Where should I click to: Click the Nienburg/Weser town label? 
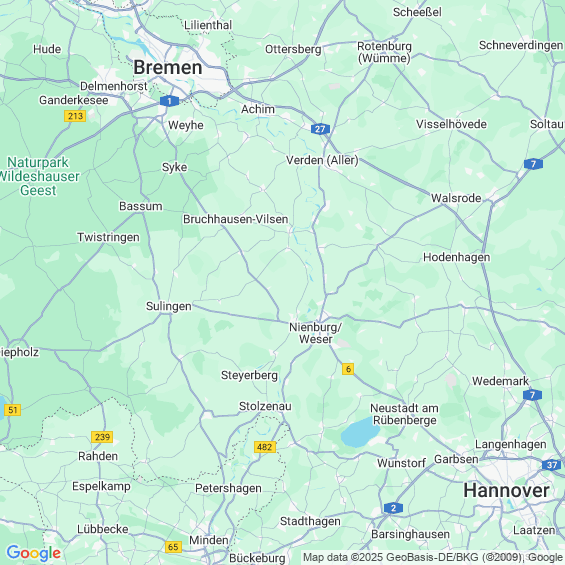pos(316,333)
